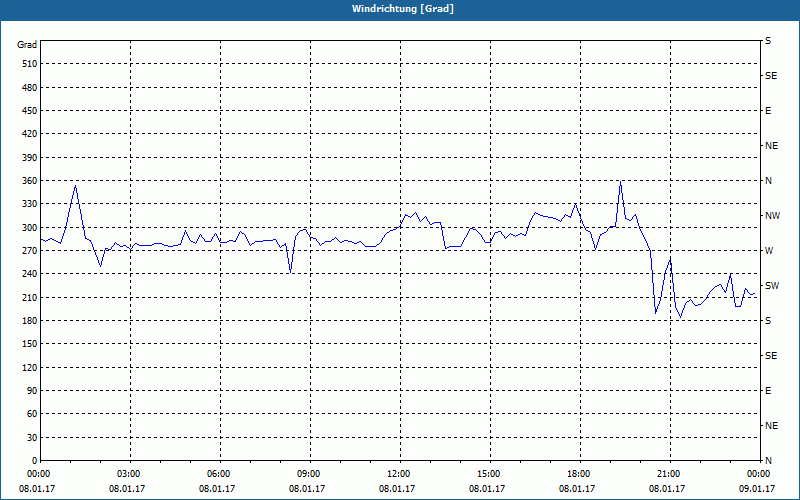Click the 09:00 time label
800x500 pixels.
point(308,474)
